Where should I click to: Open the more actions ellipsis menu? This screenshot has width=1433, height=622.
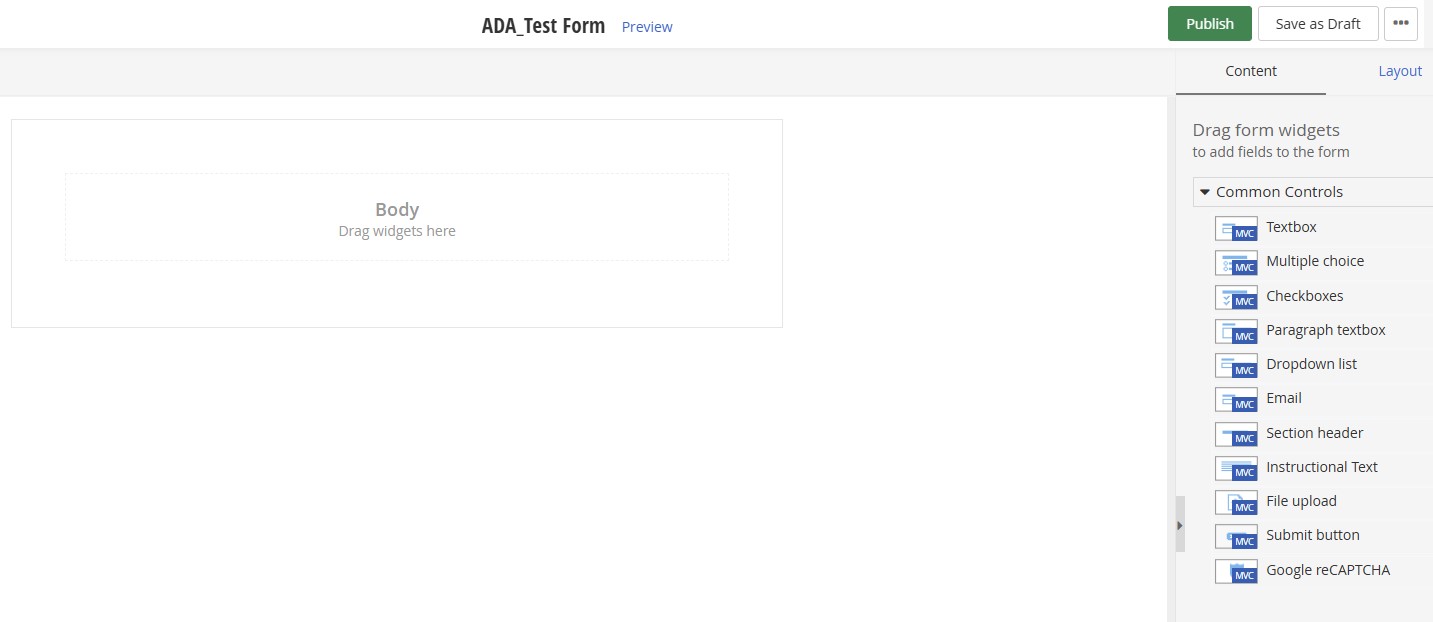tap(1400, 24)
